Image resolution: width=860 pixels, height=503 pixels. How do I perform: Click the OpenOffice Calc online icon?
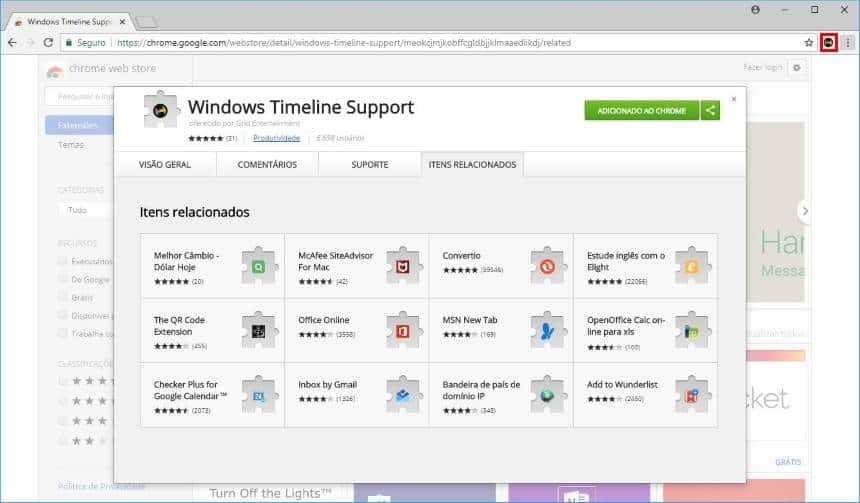pyautogui.click(x=692, y=330)
